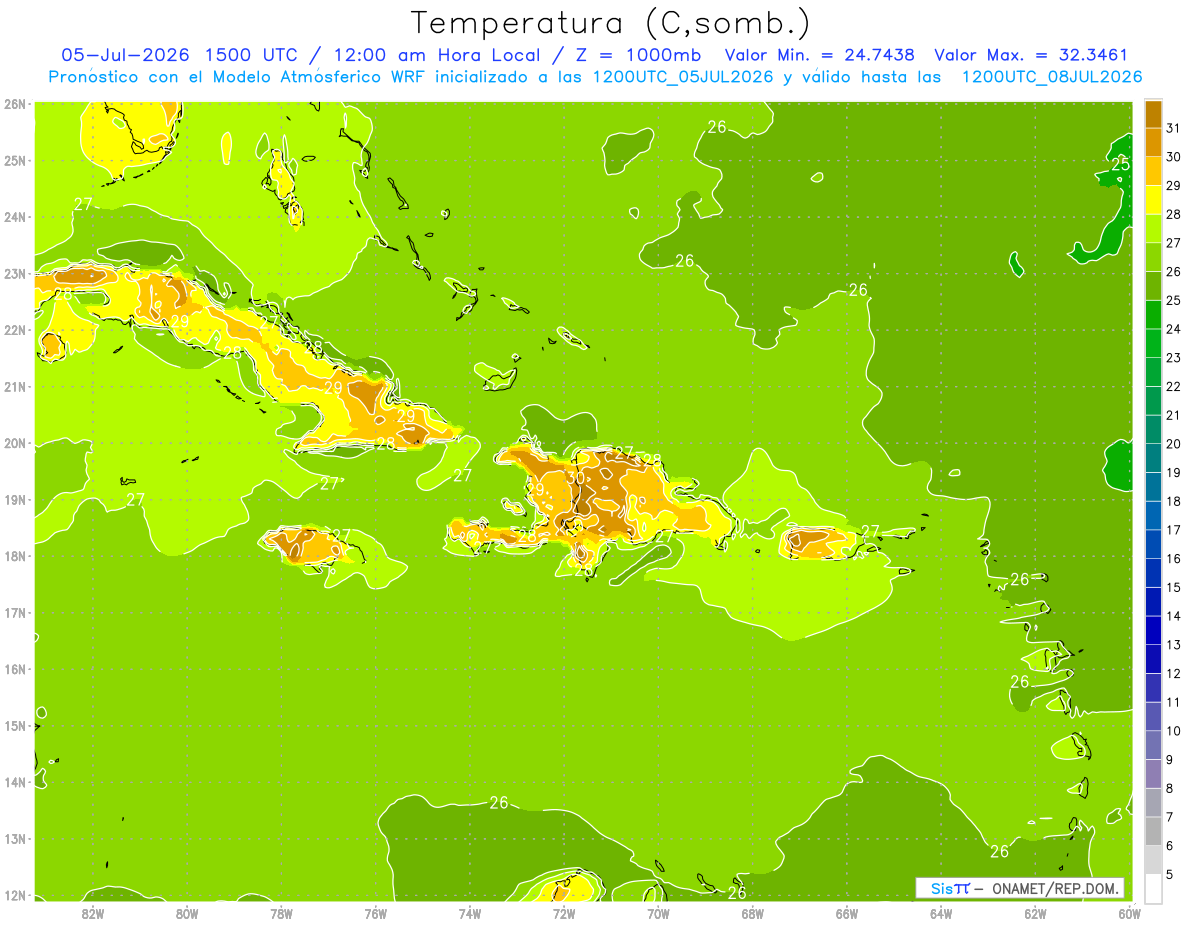Click the title 'Temperatura (C,somb.)'
Image resolution: width=1200 pixels, height=927 pixels.
[x=611, y=23]
